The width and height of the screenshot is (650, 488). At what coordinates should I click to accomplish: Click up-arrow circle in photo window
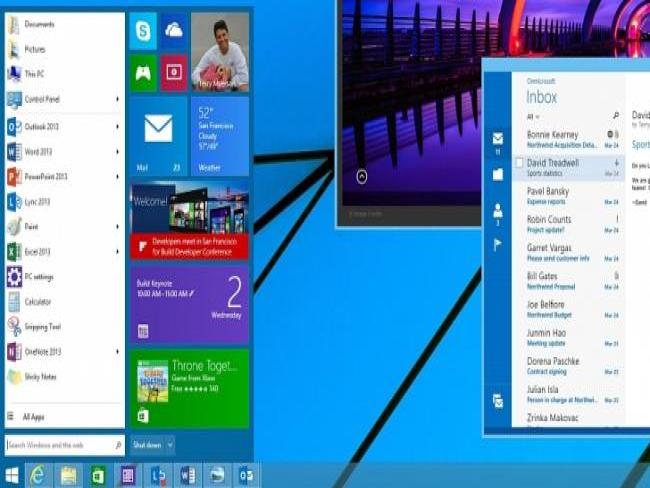(x=361, y=177)
